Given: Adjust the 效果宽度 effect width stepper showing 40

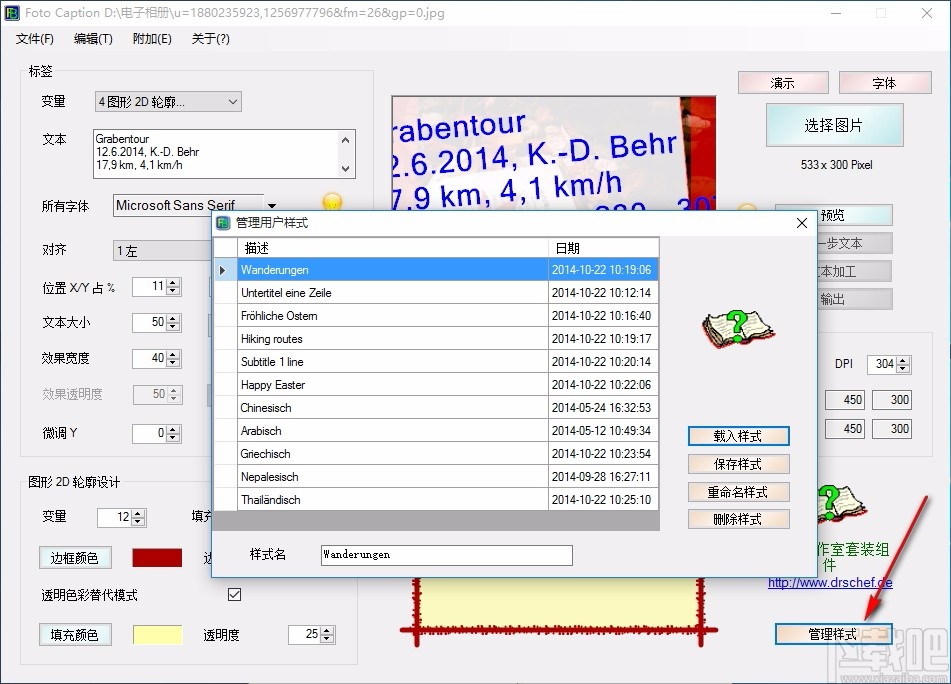Looking at the screenshot, I should coord(173,358).
